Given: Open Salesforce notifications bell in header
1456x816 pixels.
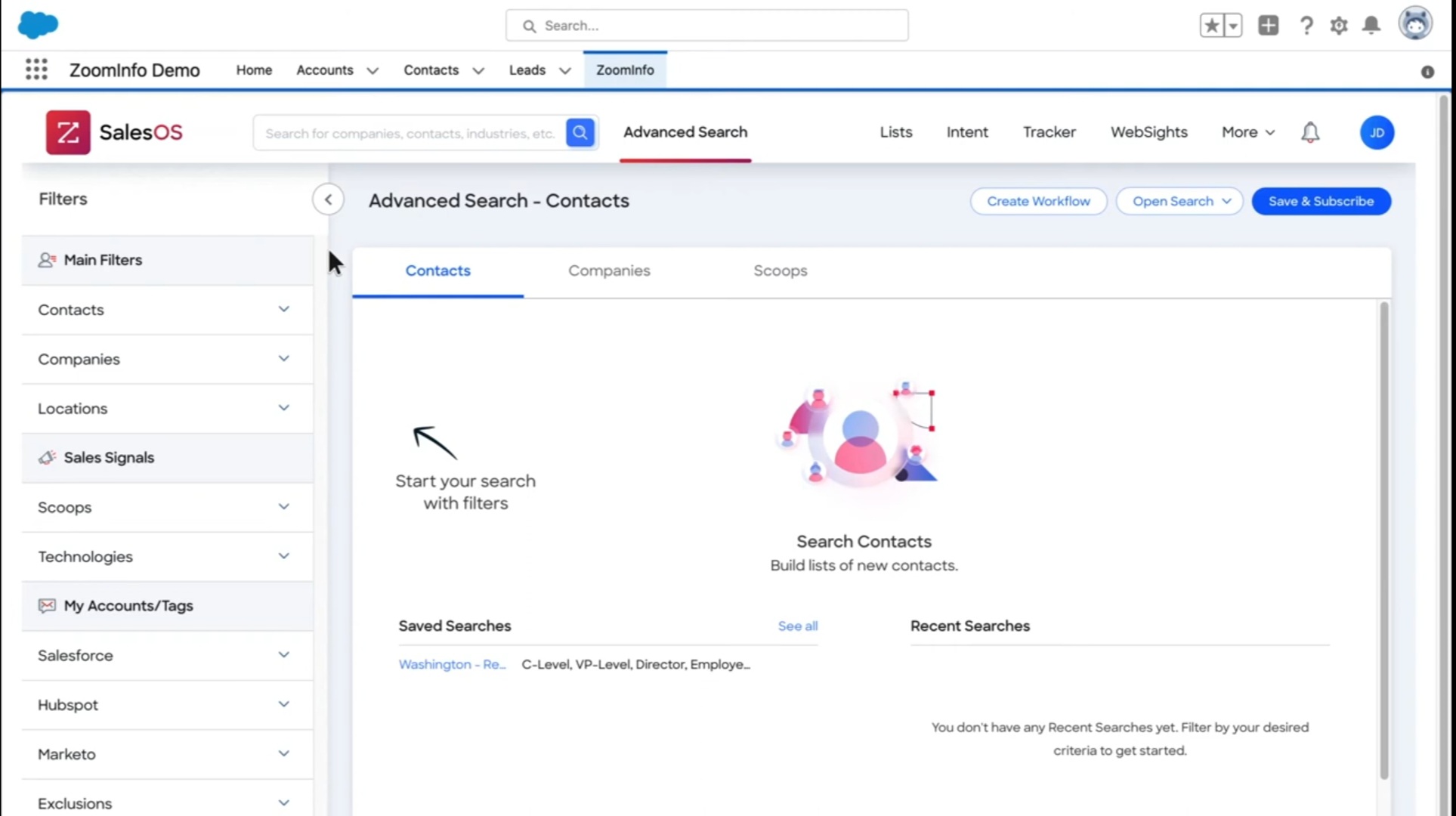Looking at the screenshot, I should [1371, 26].
